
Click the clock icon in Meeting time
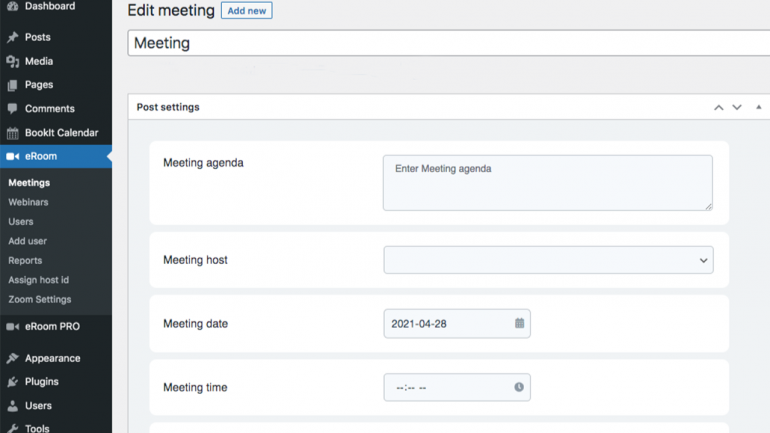click(x=519, y=387)
